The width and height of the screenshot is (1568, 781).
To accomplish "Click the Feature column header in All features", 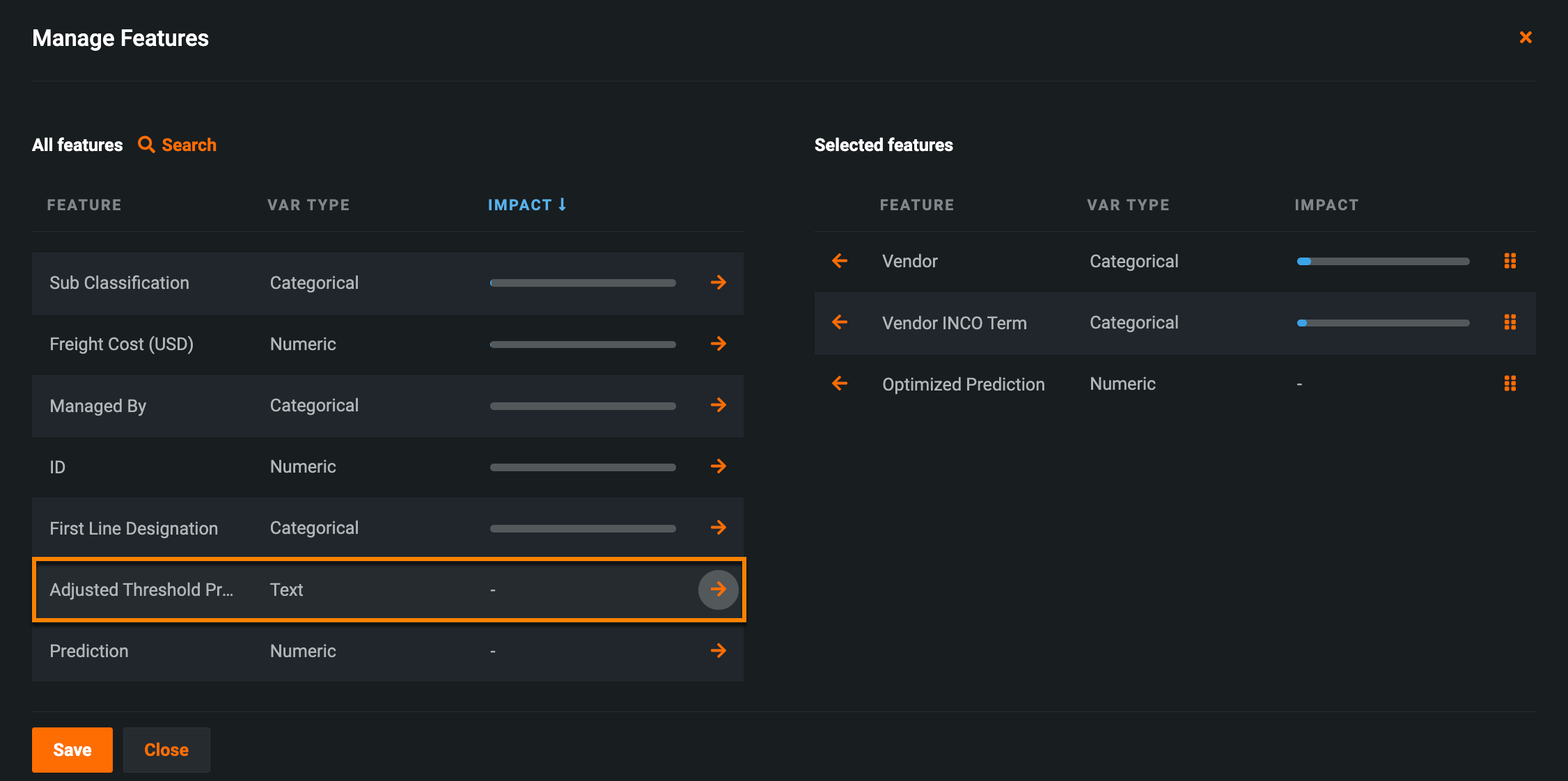I will click(x=84, y=205).
